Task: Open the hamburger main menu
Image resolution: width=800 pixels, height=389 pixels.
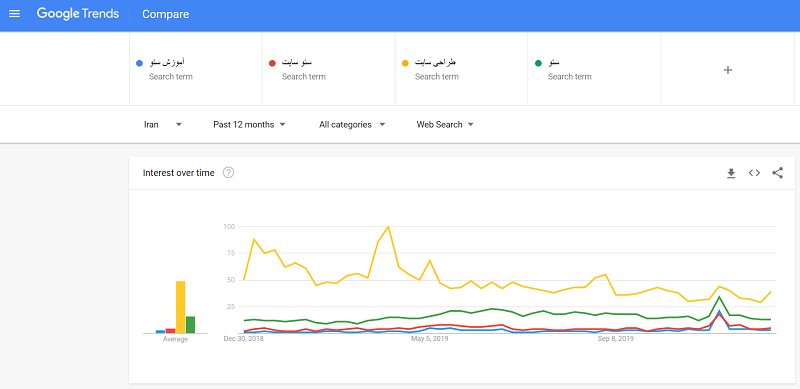Action: click(14, 14)
